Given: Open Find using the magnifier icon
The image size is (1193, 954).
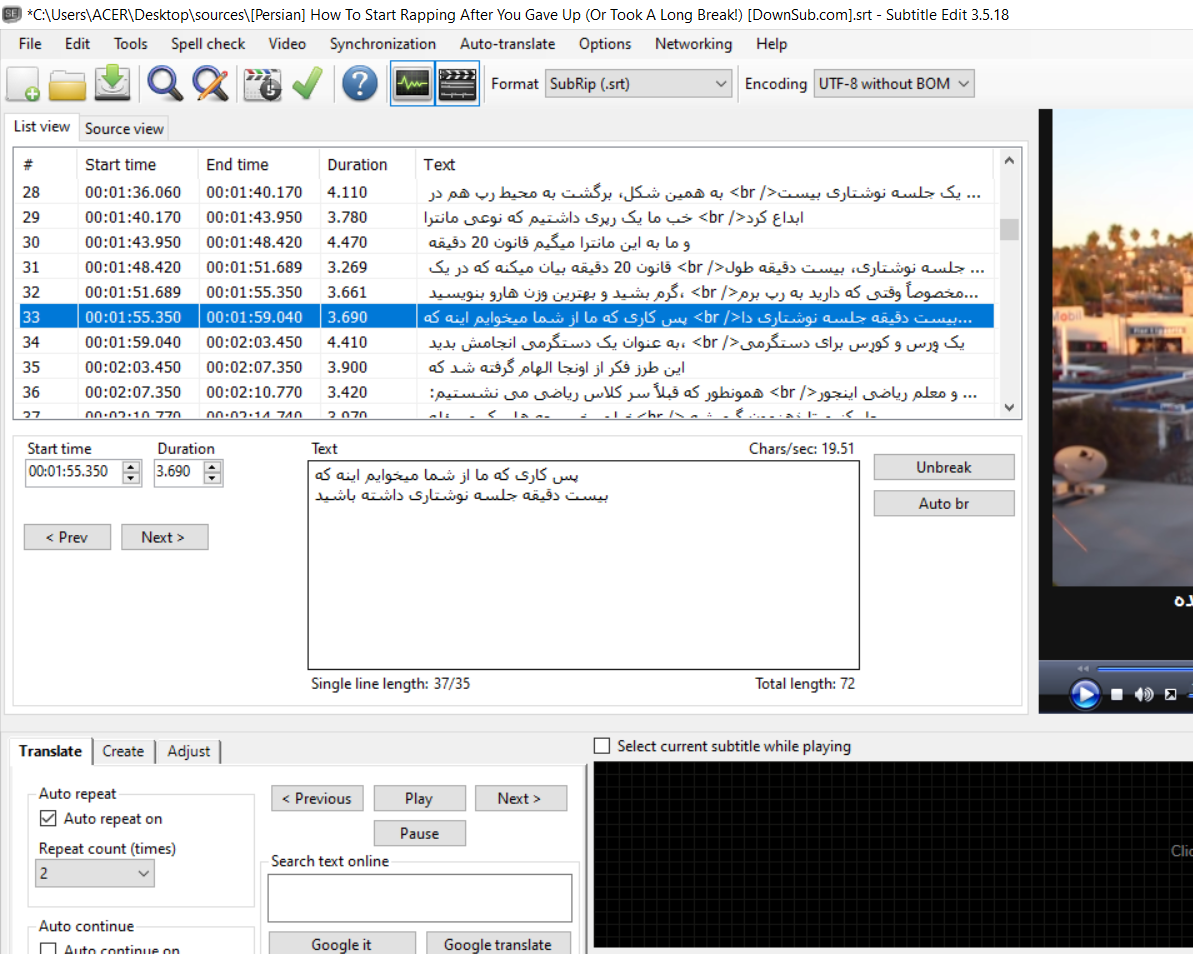Looking at the screenshot, I should coord(165,84).
